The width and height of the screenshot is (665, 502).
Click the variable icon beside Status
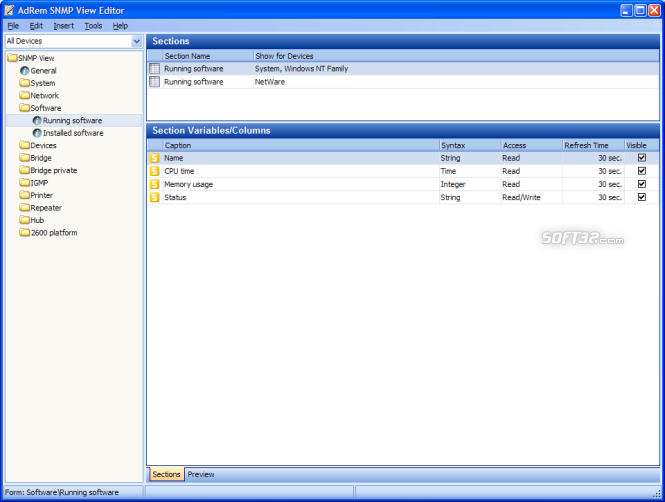(x=154, y=198)
